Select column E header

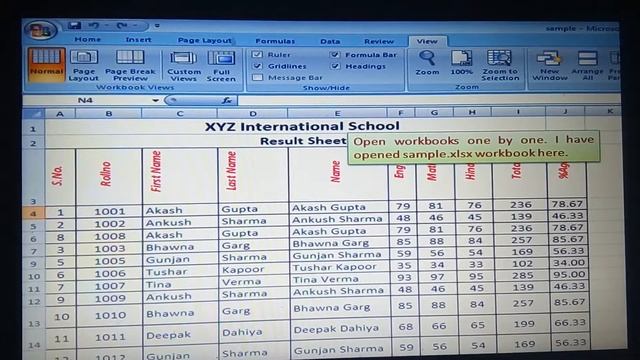(x=338, y=113)
